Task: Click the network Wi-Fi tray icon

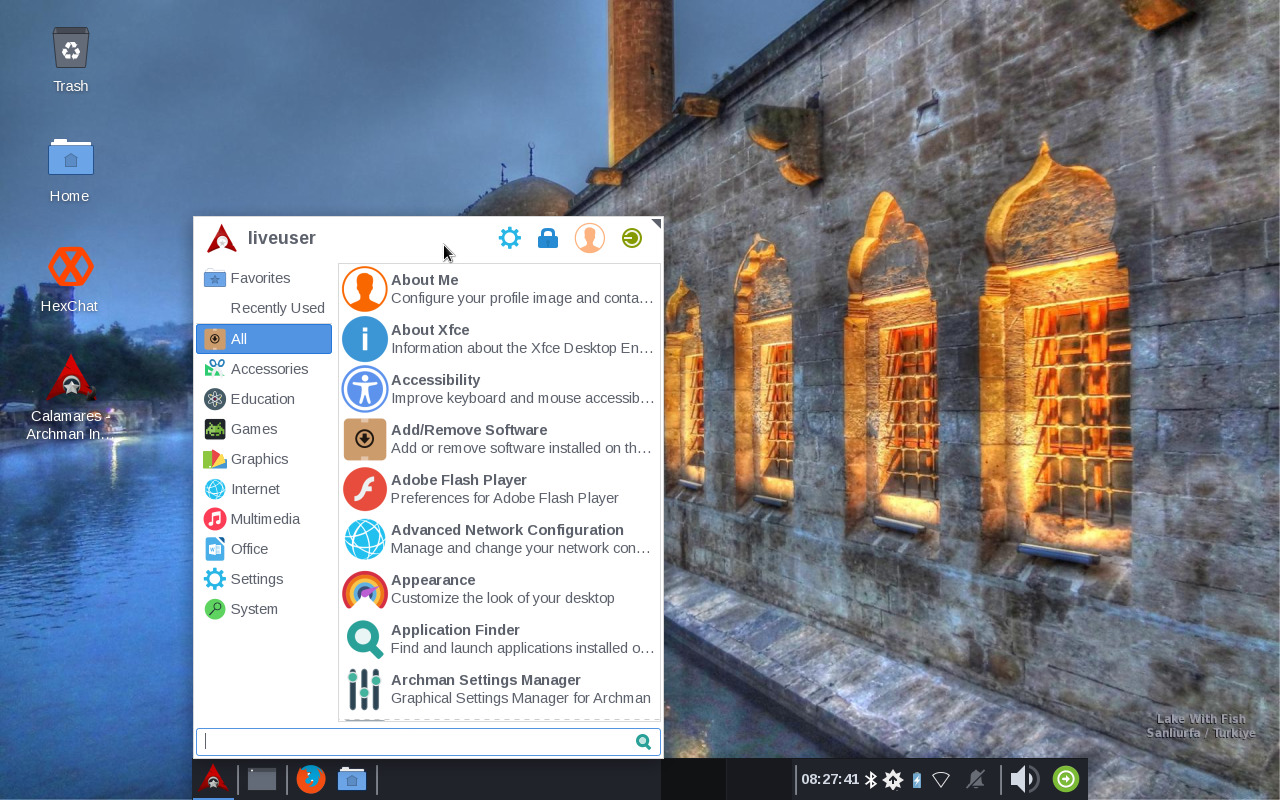Action: click(x=941, y=779)
